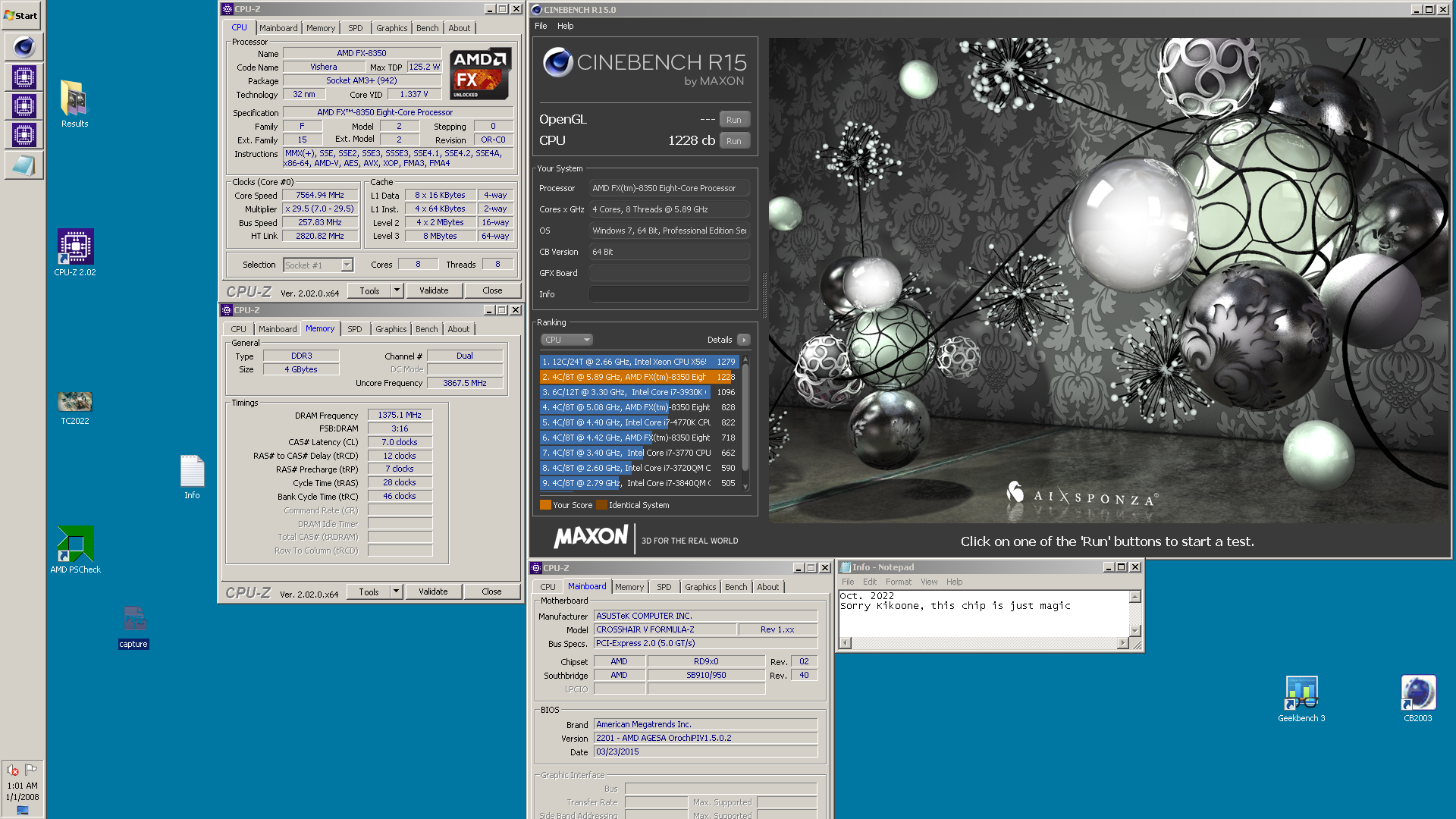Click the Core Speed 7564.94 MHz value

[320, 195]
